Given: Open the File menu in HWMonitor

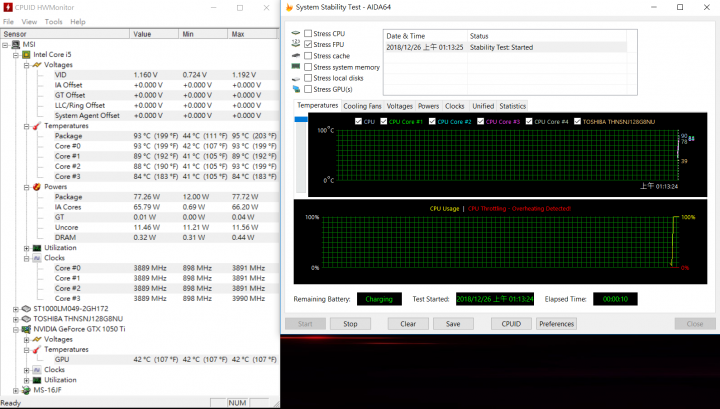Looking at the screenshot, I should pyautogui.click(x=8, y=22).
